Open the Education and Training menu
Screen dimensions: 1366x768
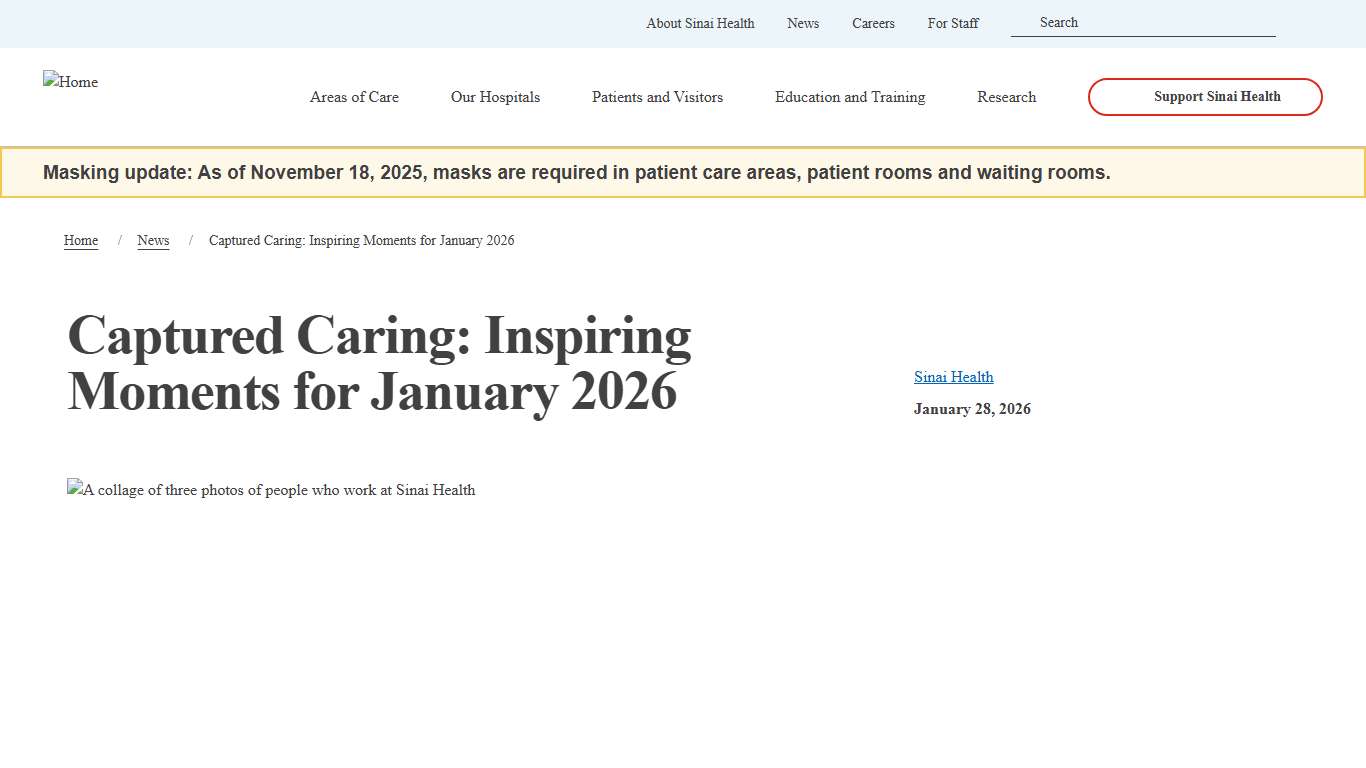[x=849, y=97]
